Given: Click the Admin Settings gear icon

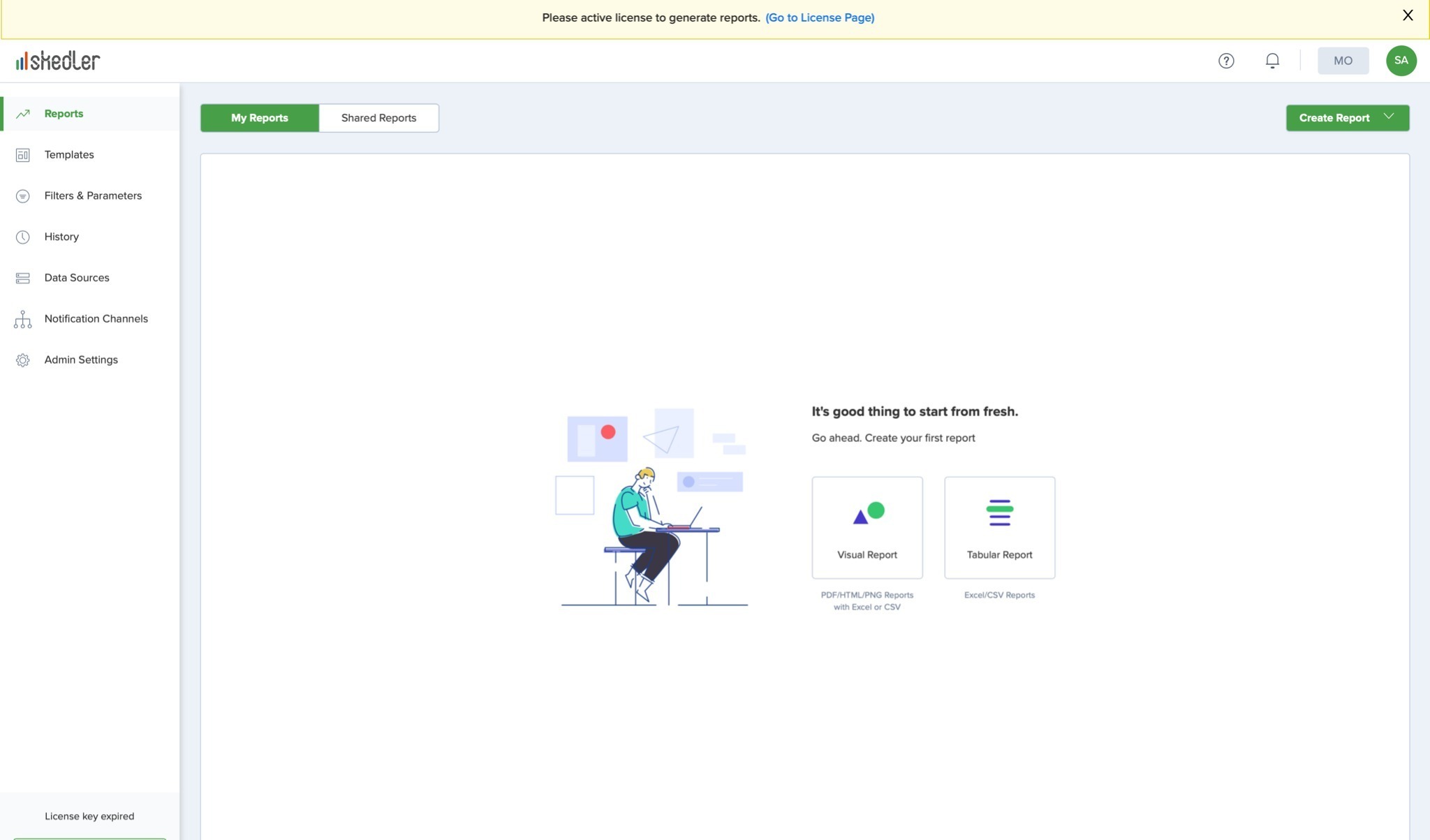Looking at the screenshot, I should [x=22, y=360].
